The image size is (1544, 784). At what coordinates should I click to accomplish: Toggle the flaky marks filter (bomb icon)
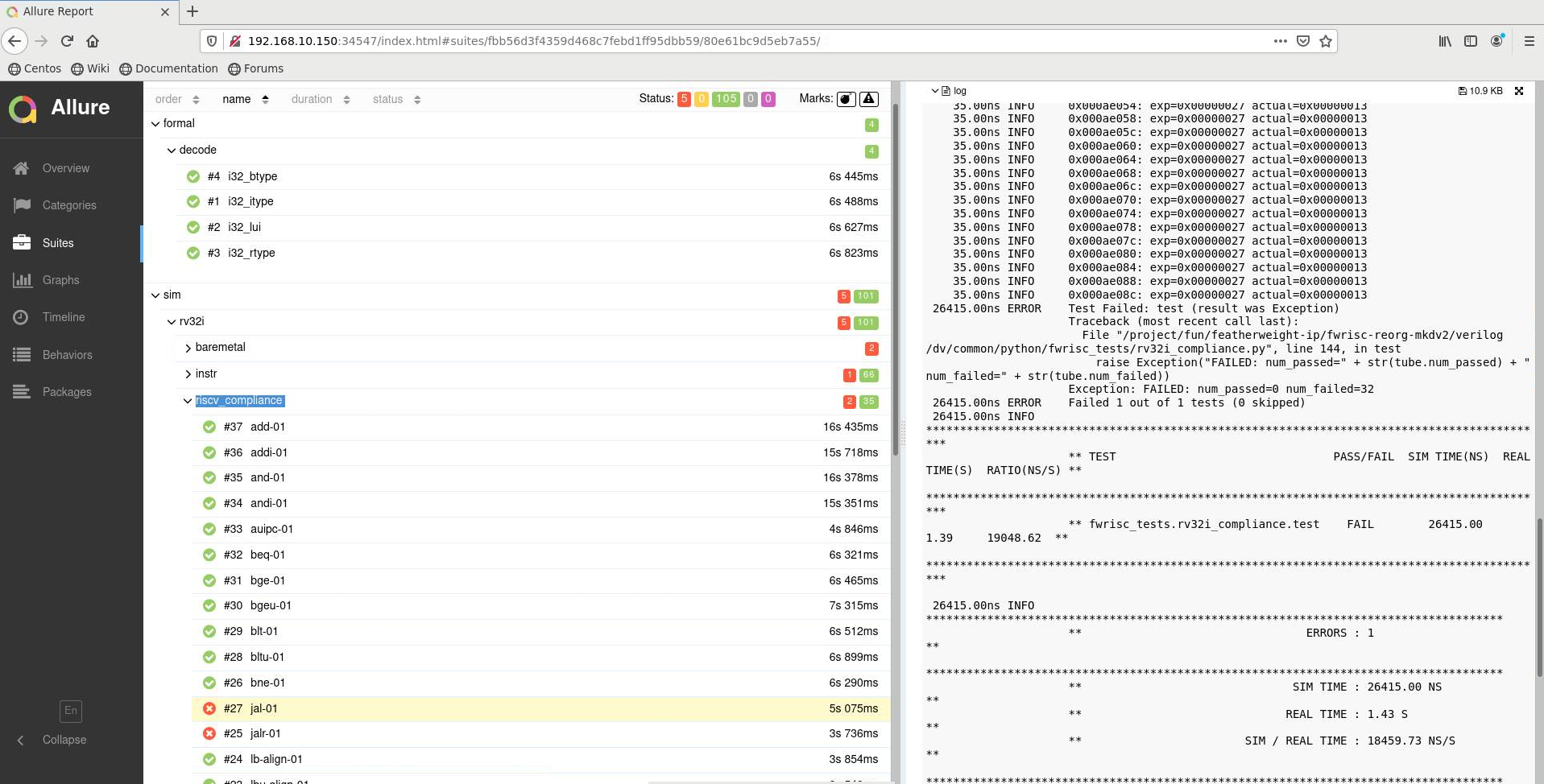846,99
